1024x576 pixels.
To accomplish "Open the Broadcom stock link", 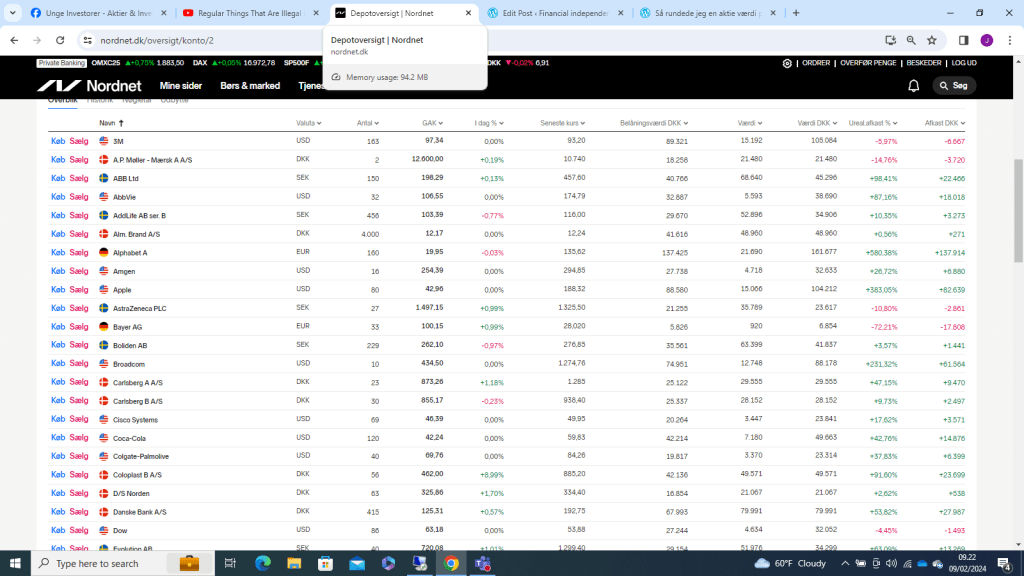I will coord(129,364).
